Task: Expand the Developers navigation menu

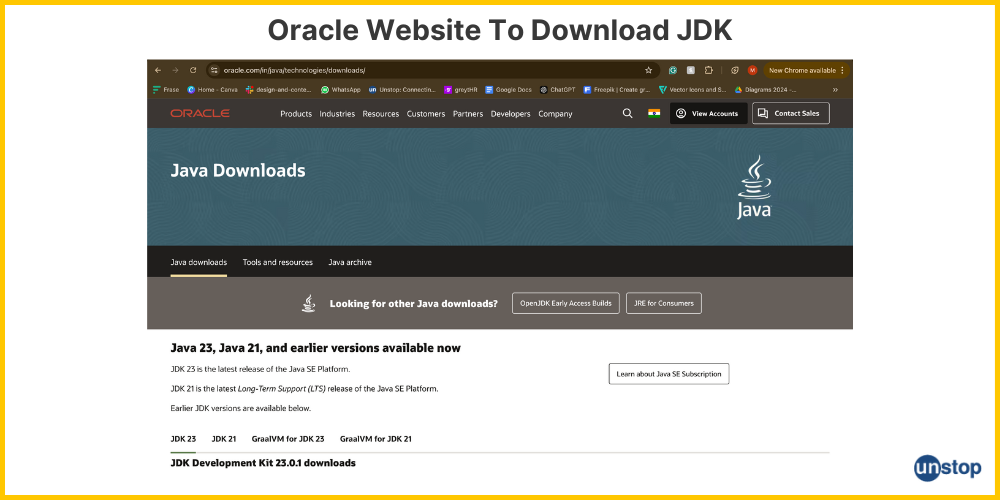Action: [x=510, y=114]
